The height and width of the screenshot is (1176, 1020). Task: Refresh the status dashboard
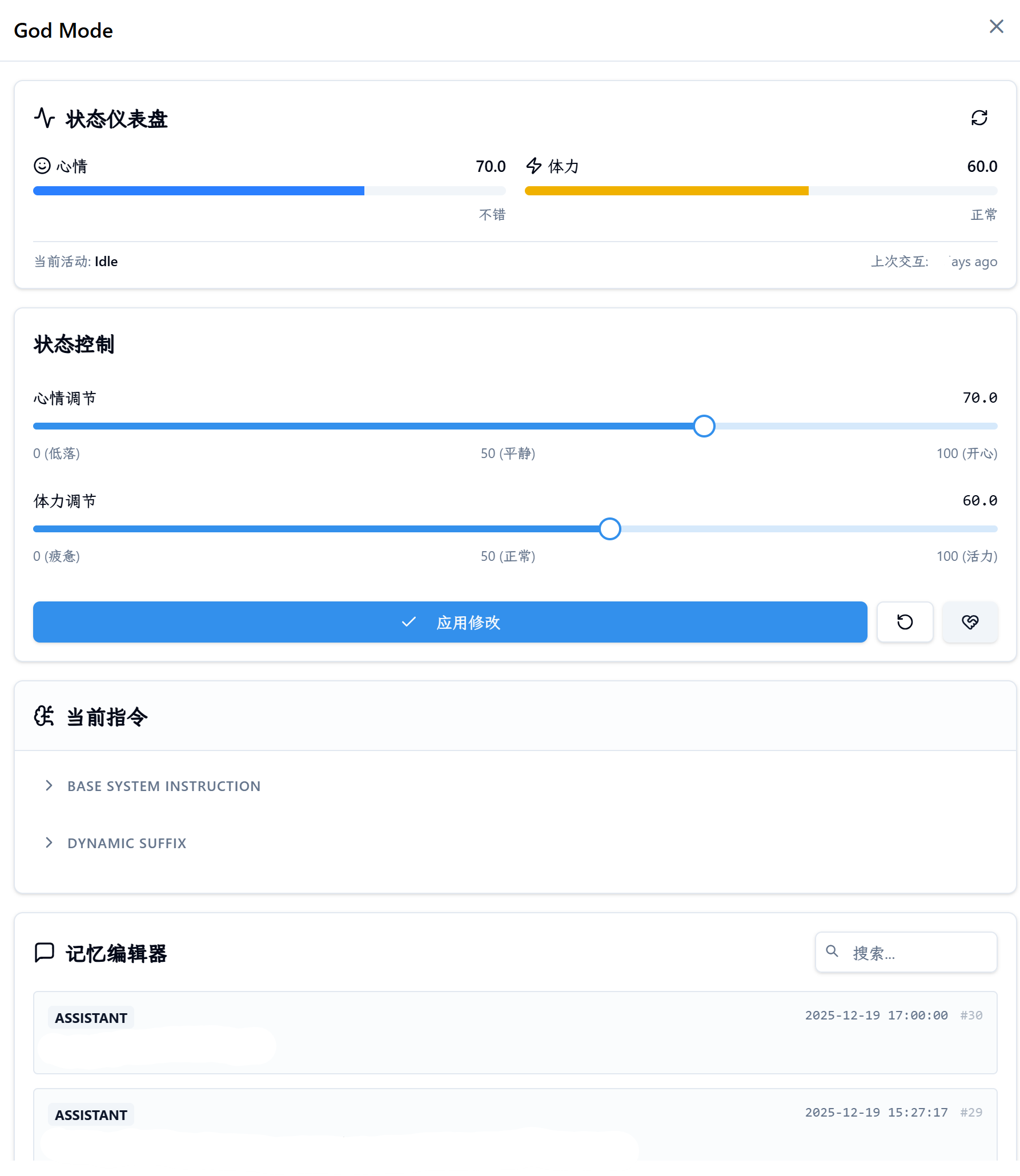pyautogui.click(x=979, y=118)
